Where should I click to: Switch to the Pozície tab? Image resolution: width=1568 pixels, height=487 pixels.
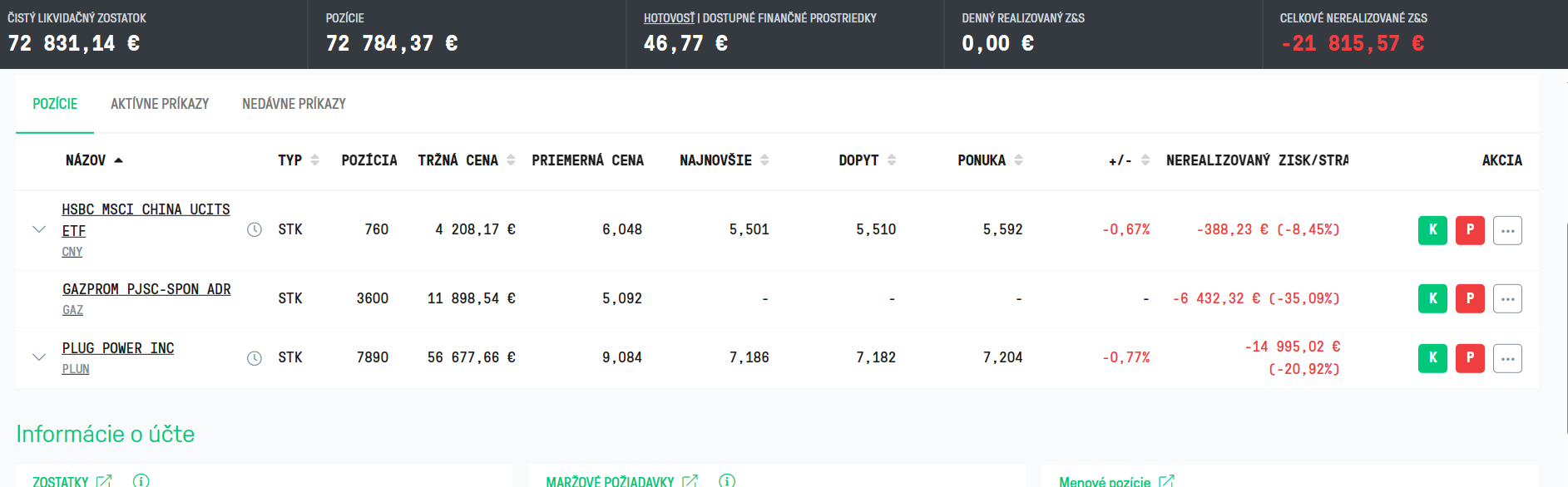pyautogui.click(x=55, y=104)
